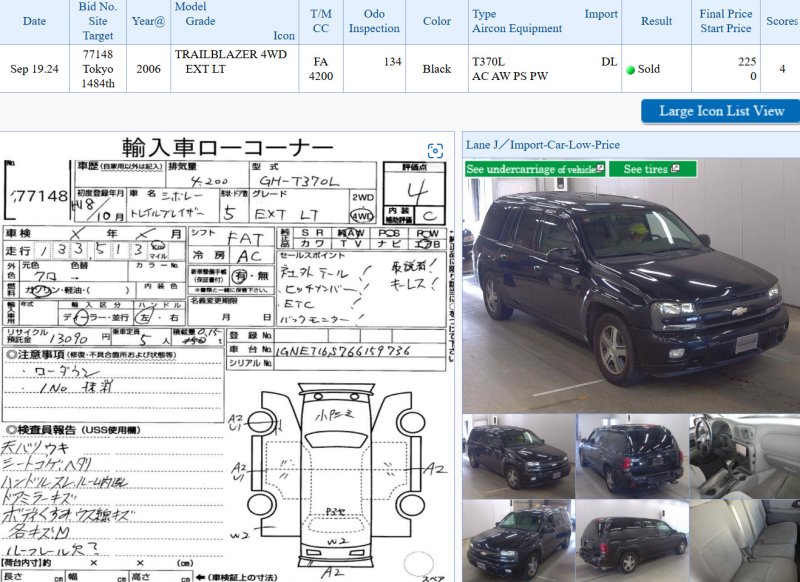Select the dashboard and steering wheel thumbnail
Image resolution: width=800 pixels, height=582 pixels.
[743, 455]
